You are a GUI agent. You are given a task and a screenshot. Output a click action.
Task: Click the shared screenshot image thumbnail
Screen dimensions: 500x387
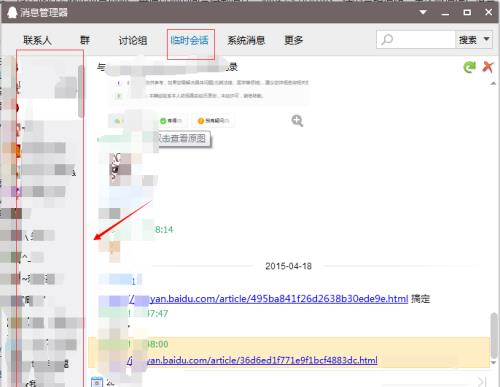click(208, 104)
